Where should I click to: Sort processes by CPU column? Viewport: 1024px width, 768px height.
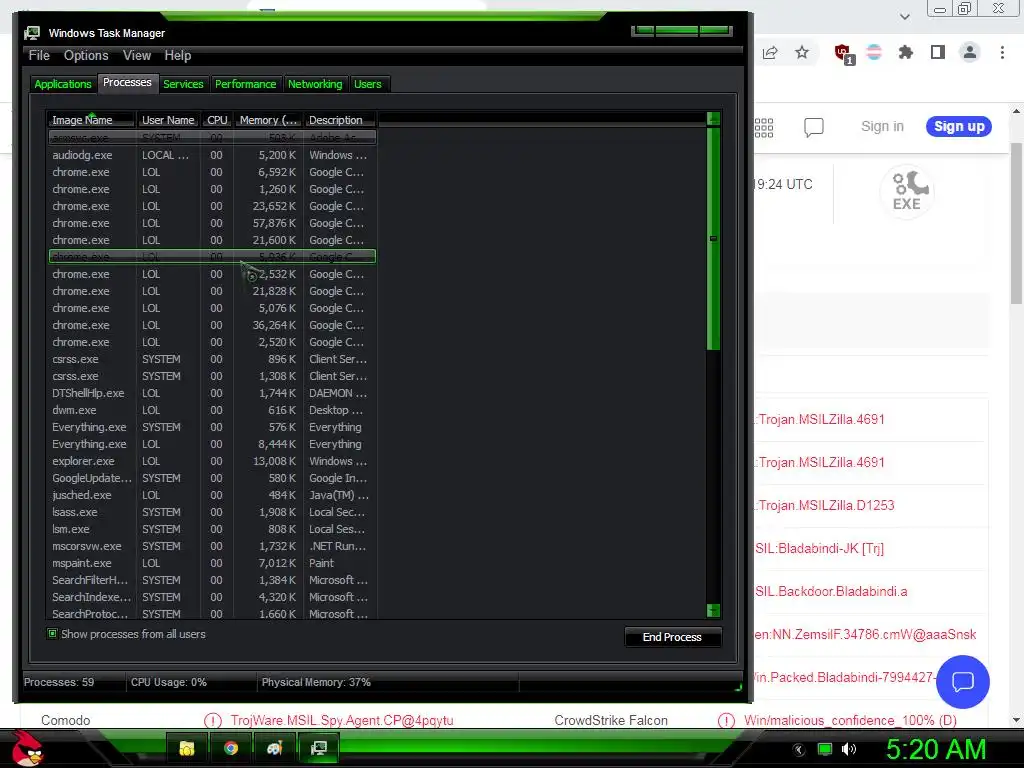(217, 120)
